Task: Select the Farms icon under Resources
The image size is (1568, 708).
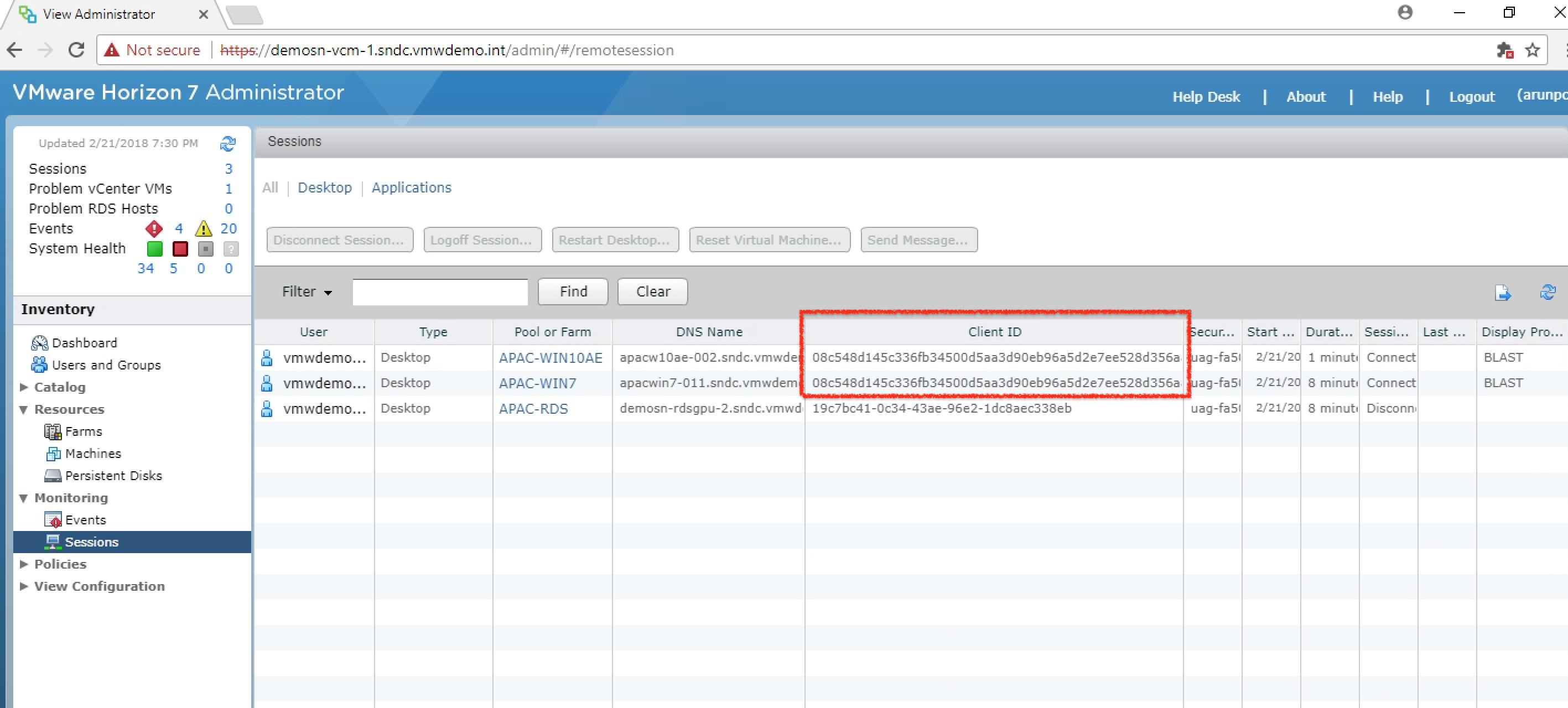Action: click(54, 431)
